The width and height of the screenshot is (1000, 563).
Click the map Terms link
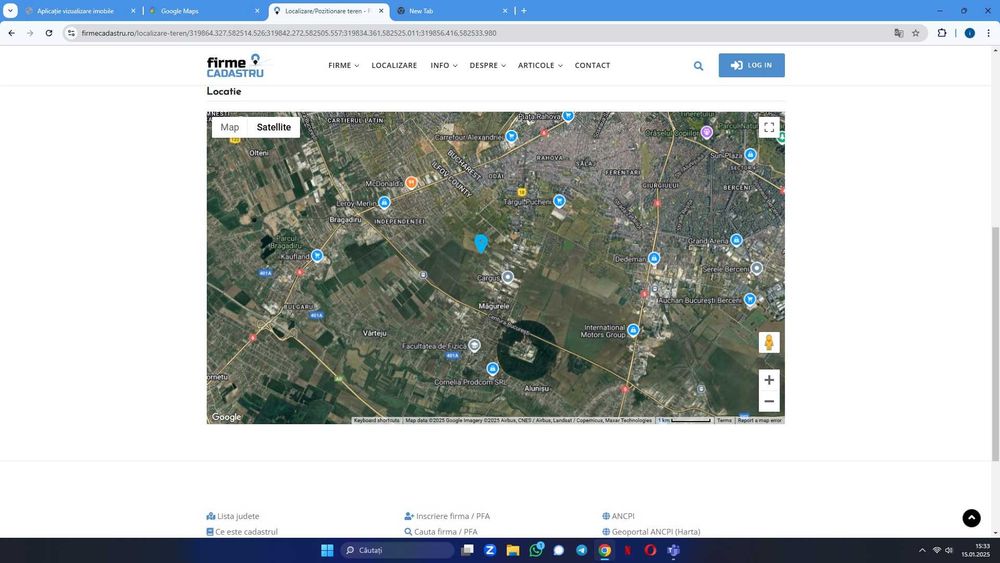coord(724,421)
